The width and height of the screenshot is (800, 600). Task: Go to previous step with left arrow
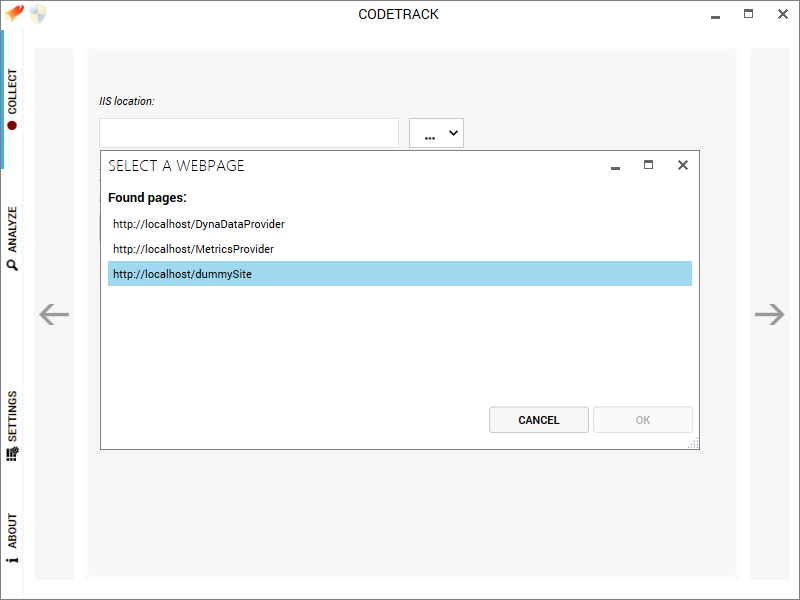point(54,314)
